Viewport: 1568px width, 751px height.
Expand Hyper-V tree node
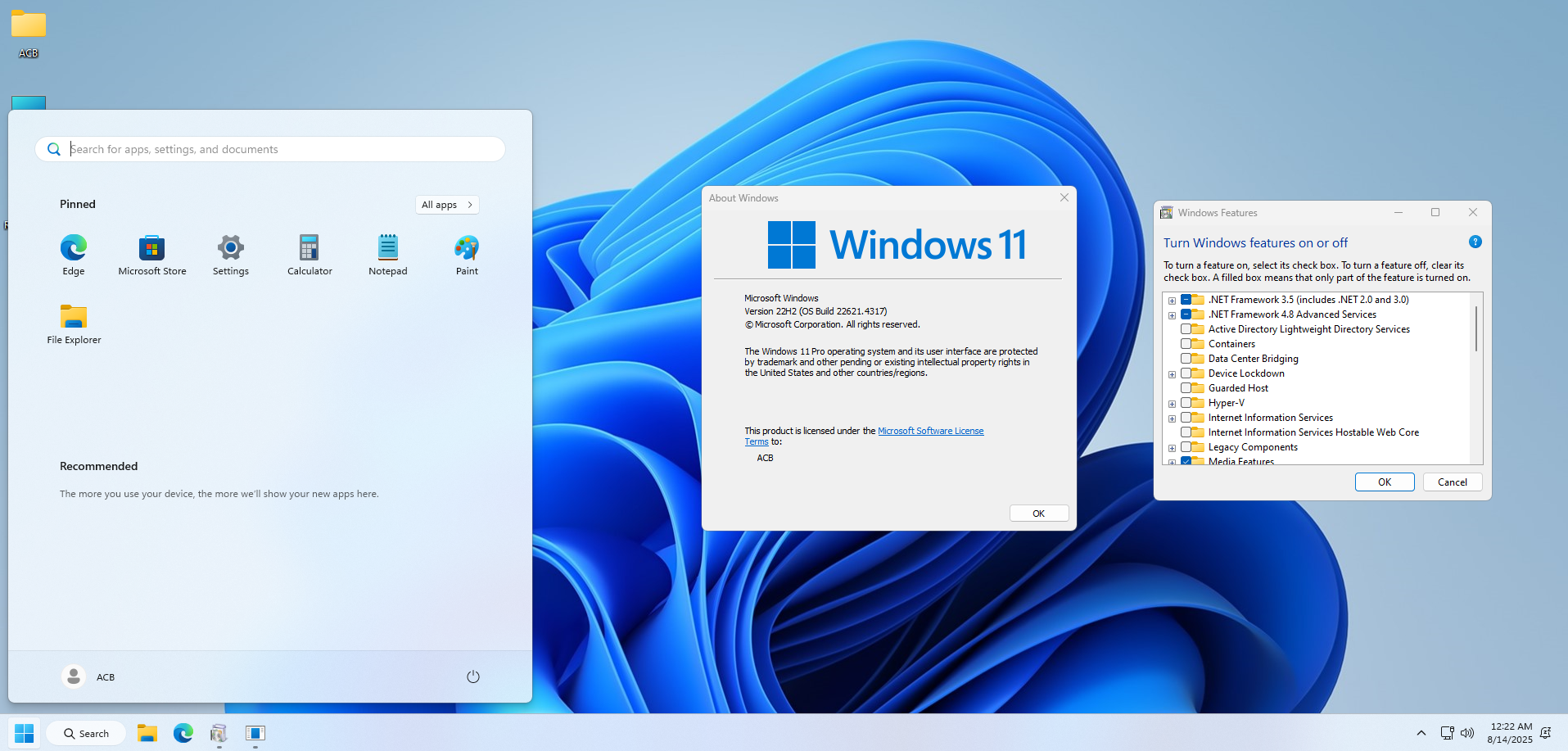(x=1172, y=404)
